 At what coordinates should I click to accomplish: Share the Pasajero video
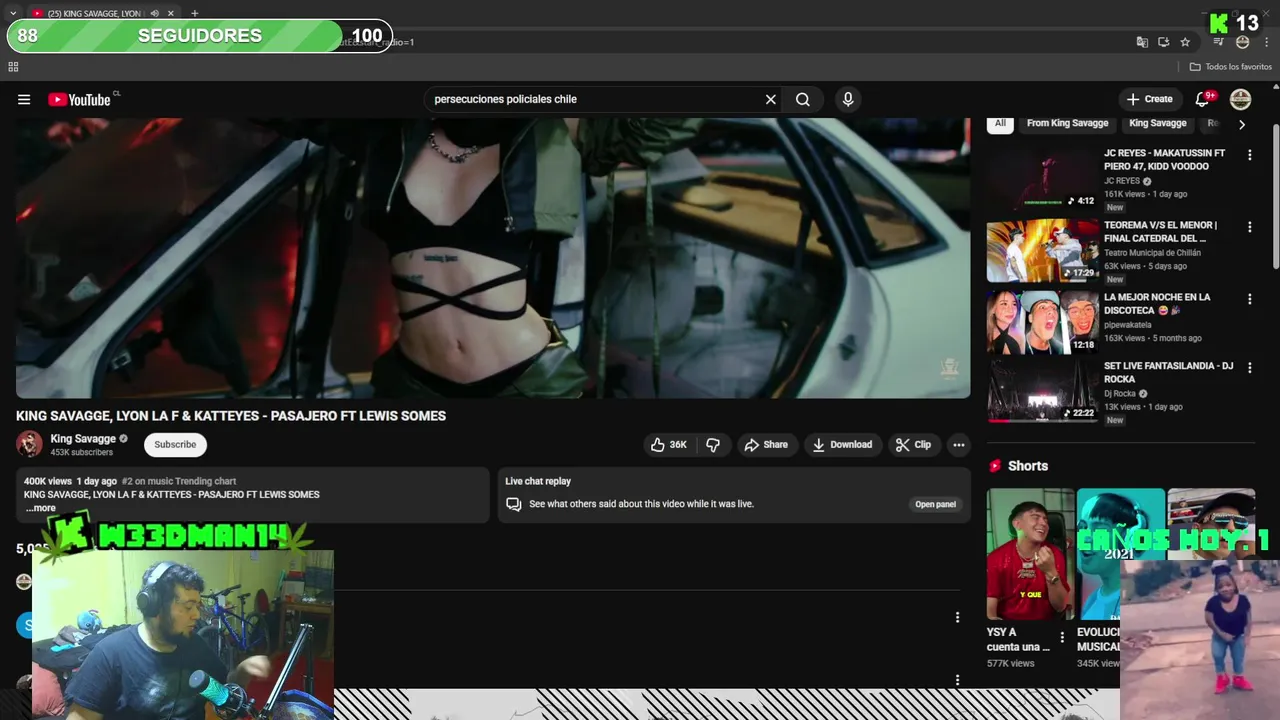[x=766, y=445]
